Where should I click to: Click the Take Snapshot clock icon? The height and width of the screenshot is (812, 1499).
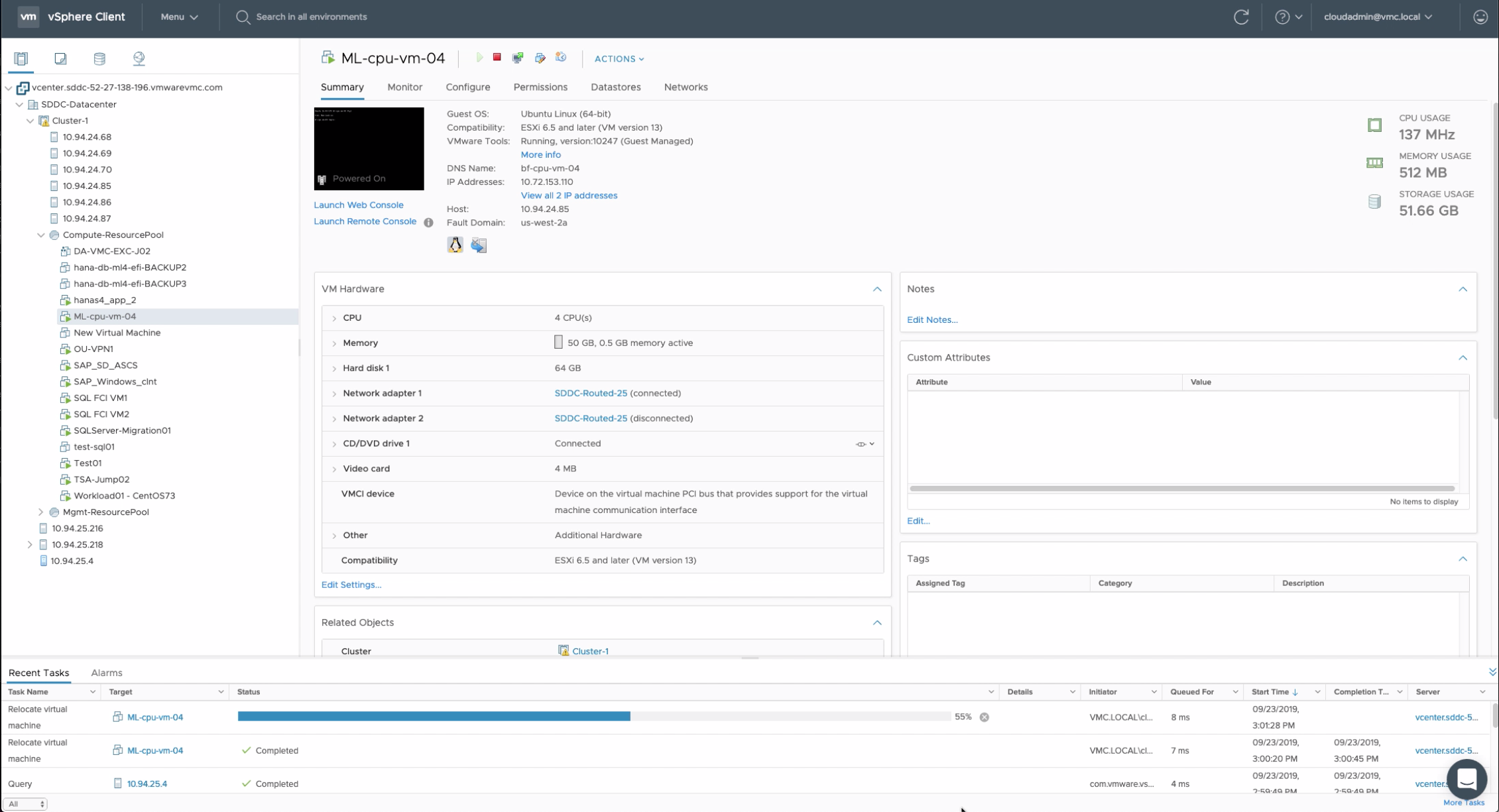point(561,58)
